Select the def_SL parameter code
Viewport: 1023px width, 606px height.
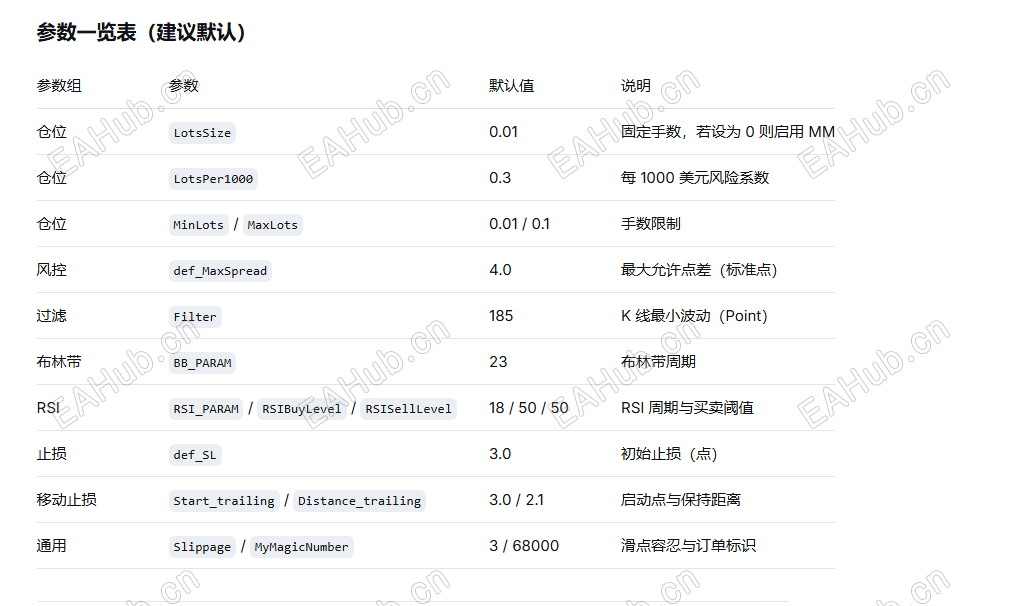(195, 455)
